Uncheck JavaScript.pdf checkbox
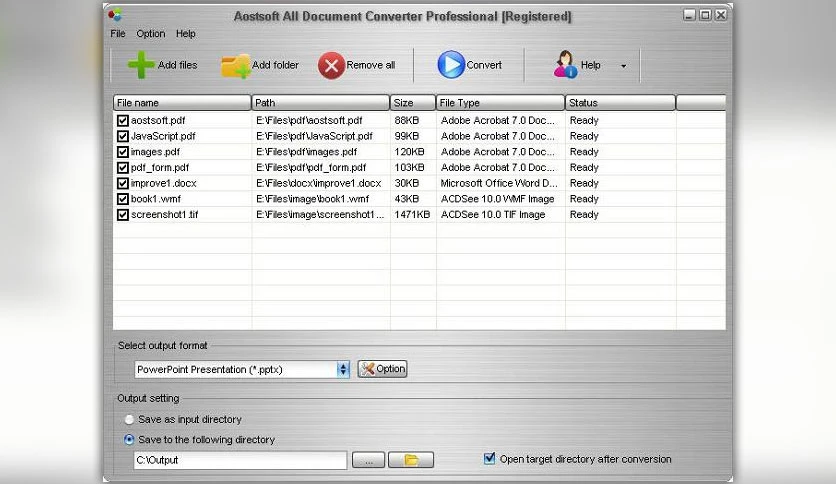This screenshot has height=484, width=836. click(123, 136)
